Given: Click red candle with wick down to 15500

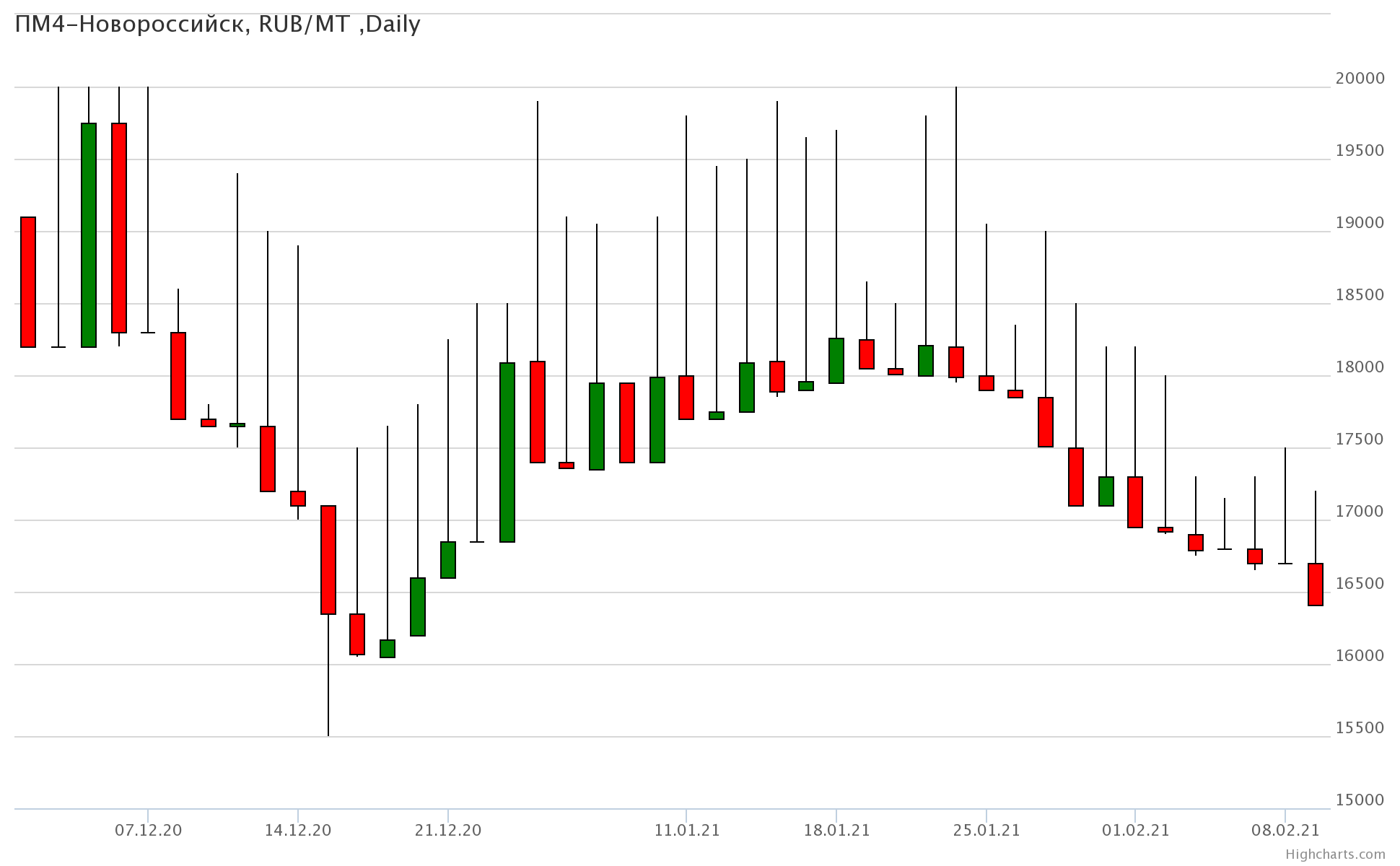Looking at the screenshot, I should (328, 559).
